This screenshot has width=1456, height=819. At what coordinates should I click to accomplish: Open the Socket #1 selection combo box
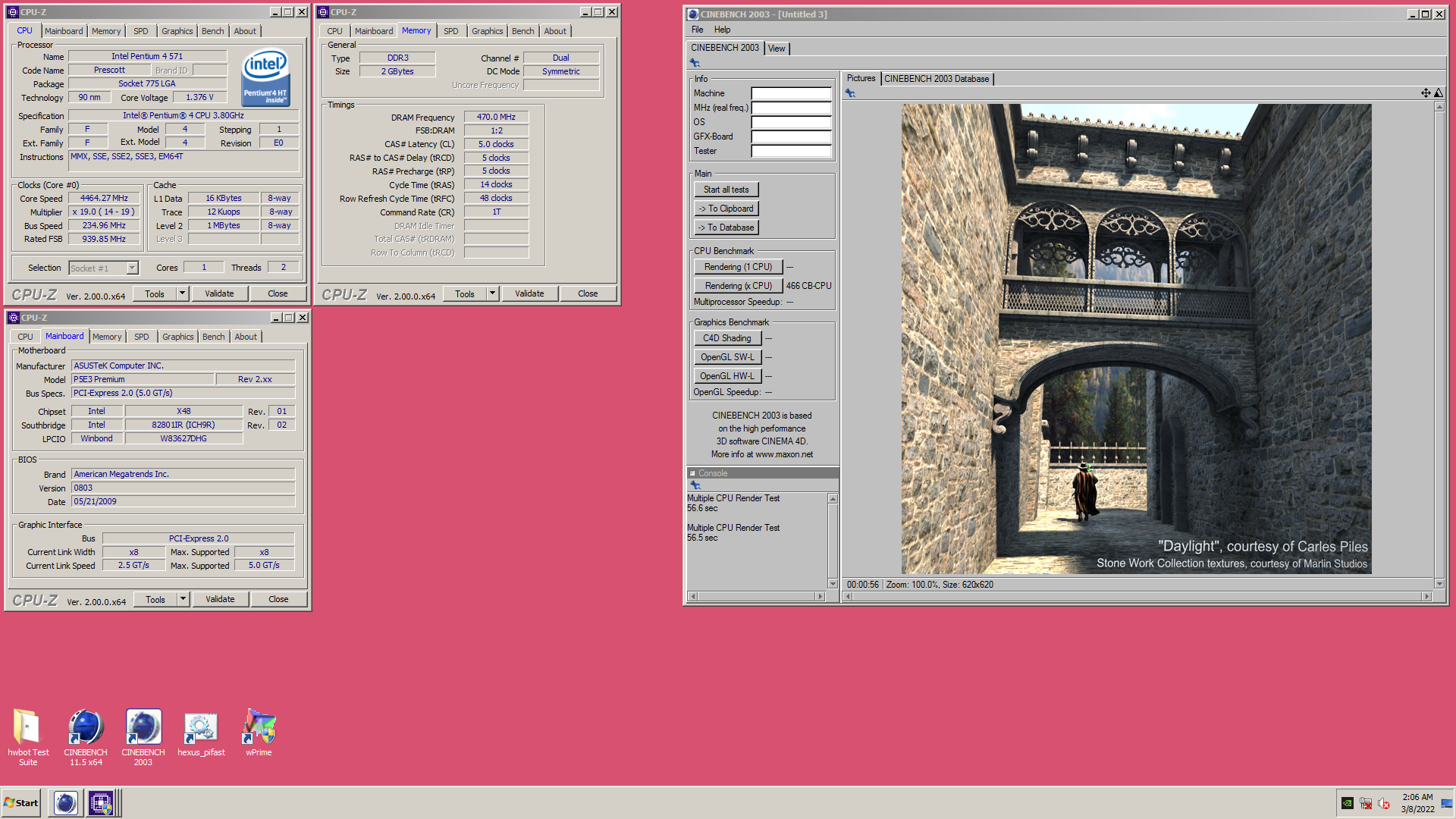tap(104, 268)
